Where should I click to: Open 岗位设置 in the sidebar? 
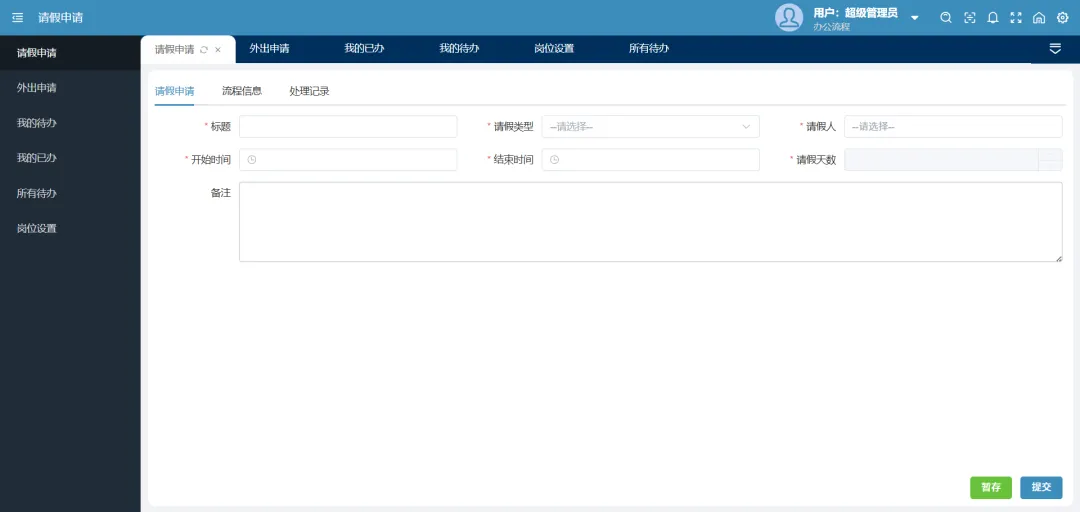pyautogui.click(x=70, y=229)
